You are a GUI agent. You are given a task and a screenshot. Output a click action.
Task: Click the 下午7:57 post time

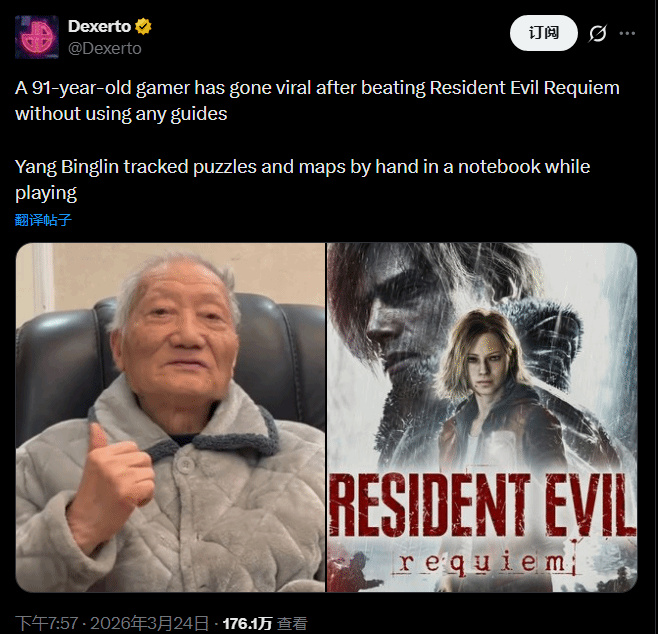coord(47,624)
